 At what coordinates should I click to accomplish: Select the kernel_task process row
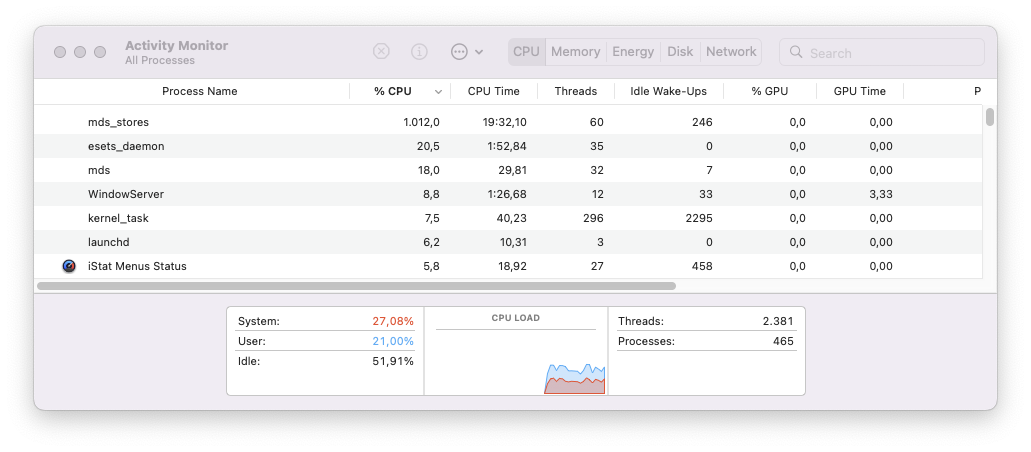tap(508, 218)
